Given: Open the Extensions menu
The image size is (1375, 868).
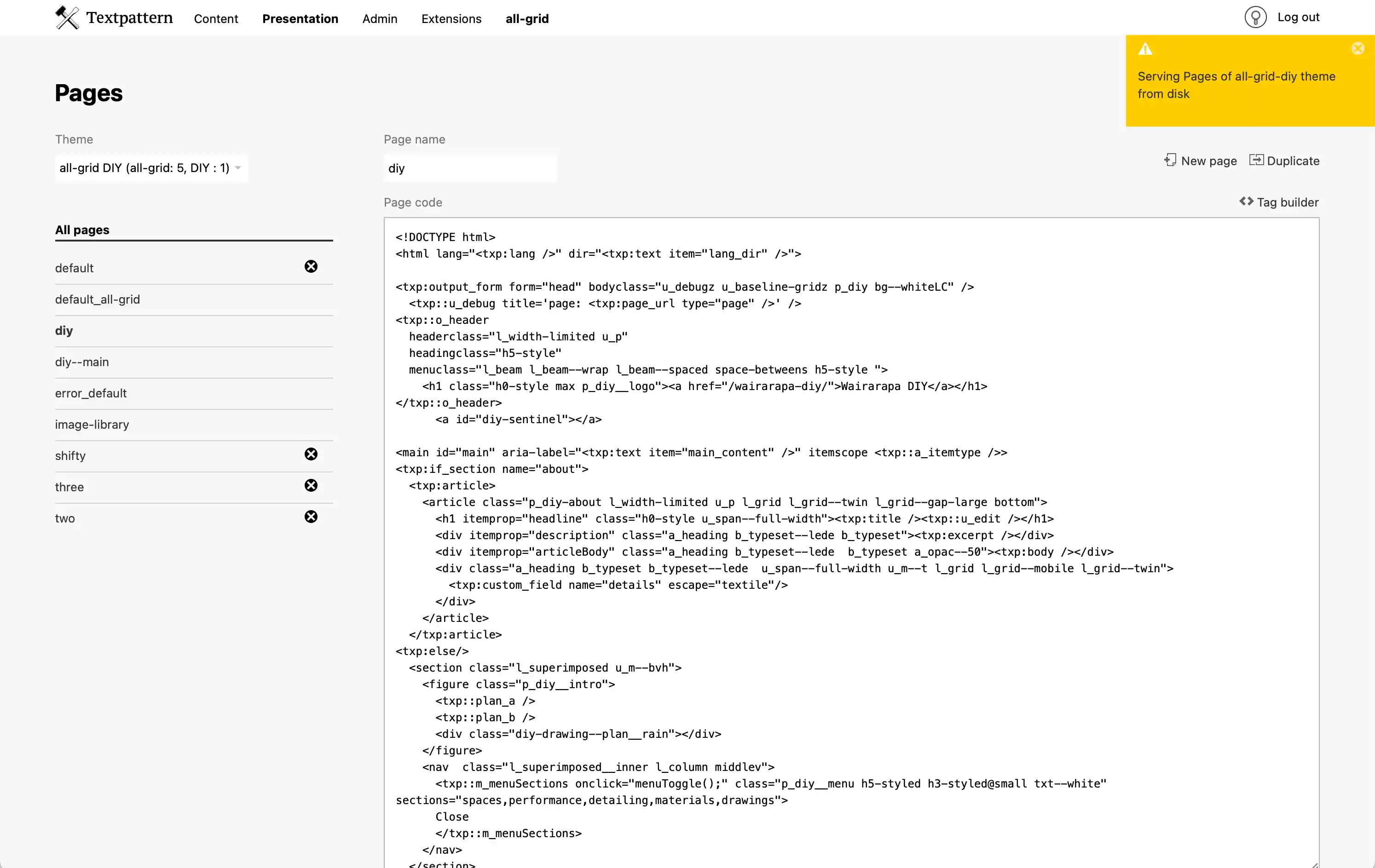Looking at the screenshot, I should coord(451,19).
